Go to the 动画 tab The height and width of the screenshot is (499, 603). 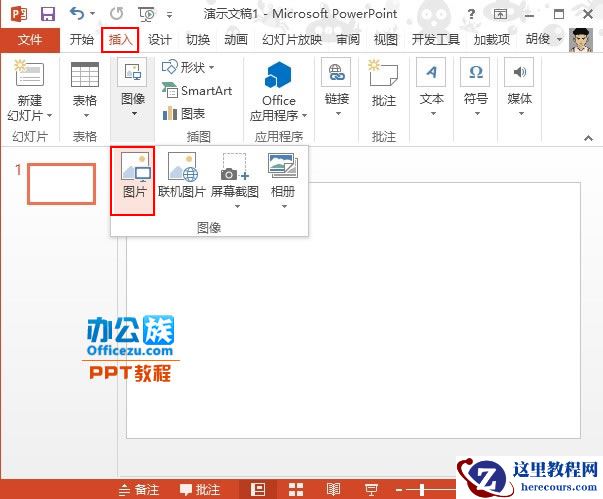[236, 40]
